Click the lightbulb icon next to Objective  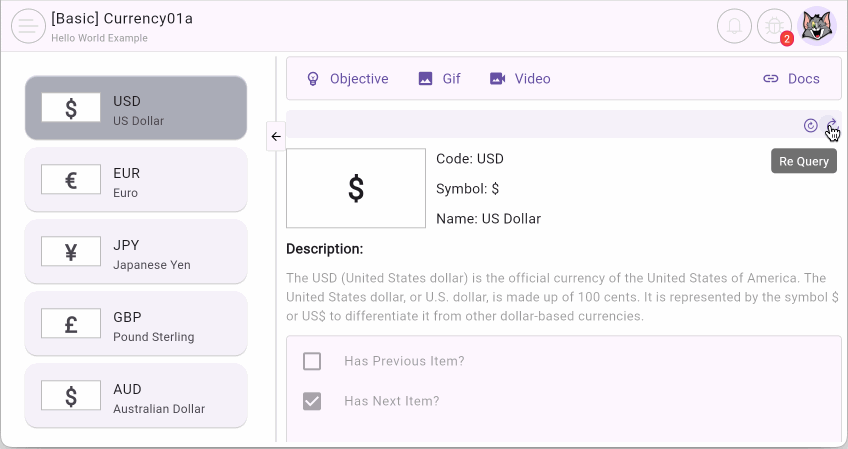(313, 79)
